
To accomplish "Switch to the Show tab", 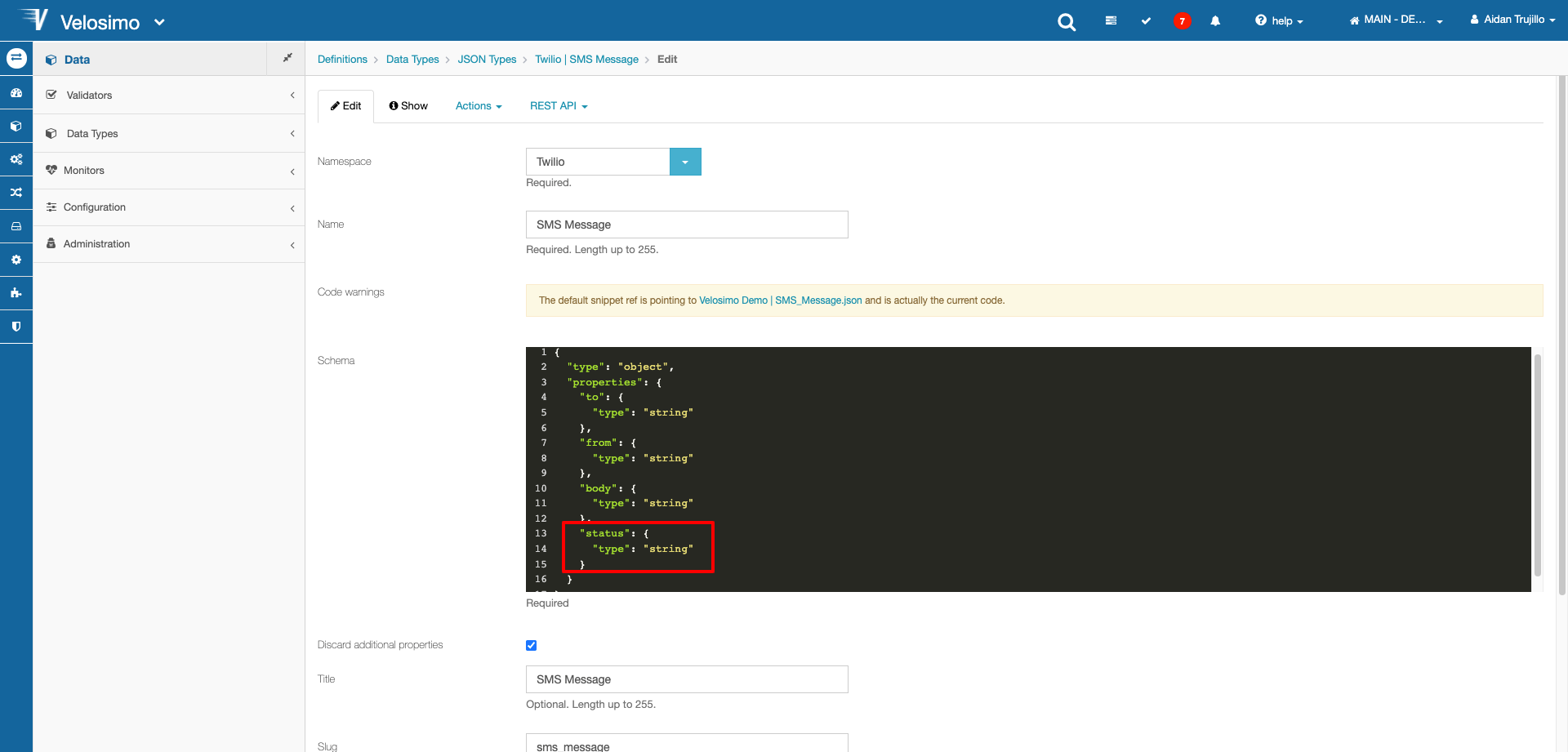I will point(408,106).
